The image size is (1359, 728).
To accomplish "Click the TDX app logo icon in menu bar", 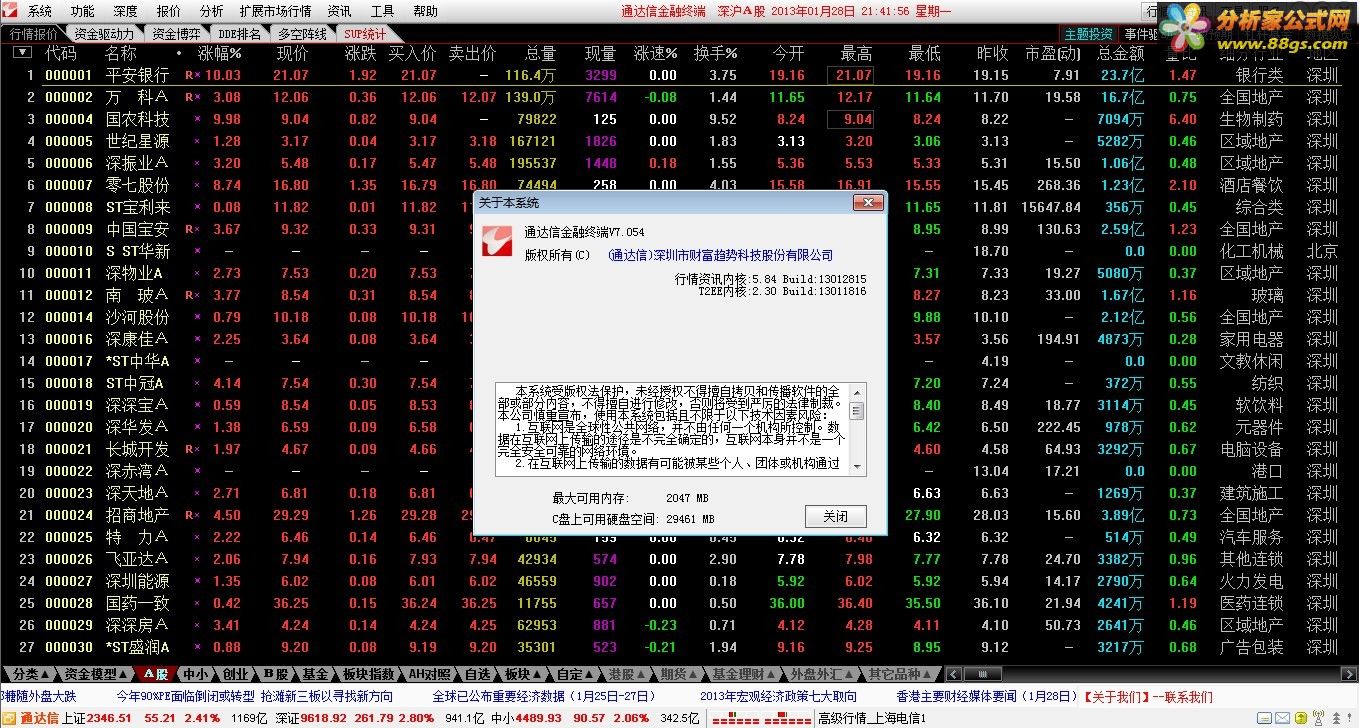I will click(x=12, y=11).
